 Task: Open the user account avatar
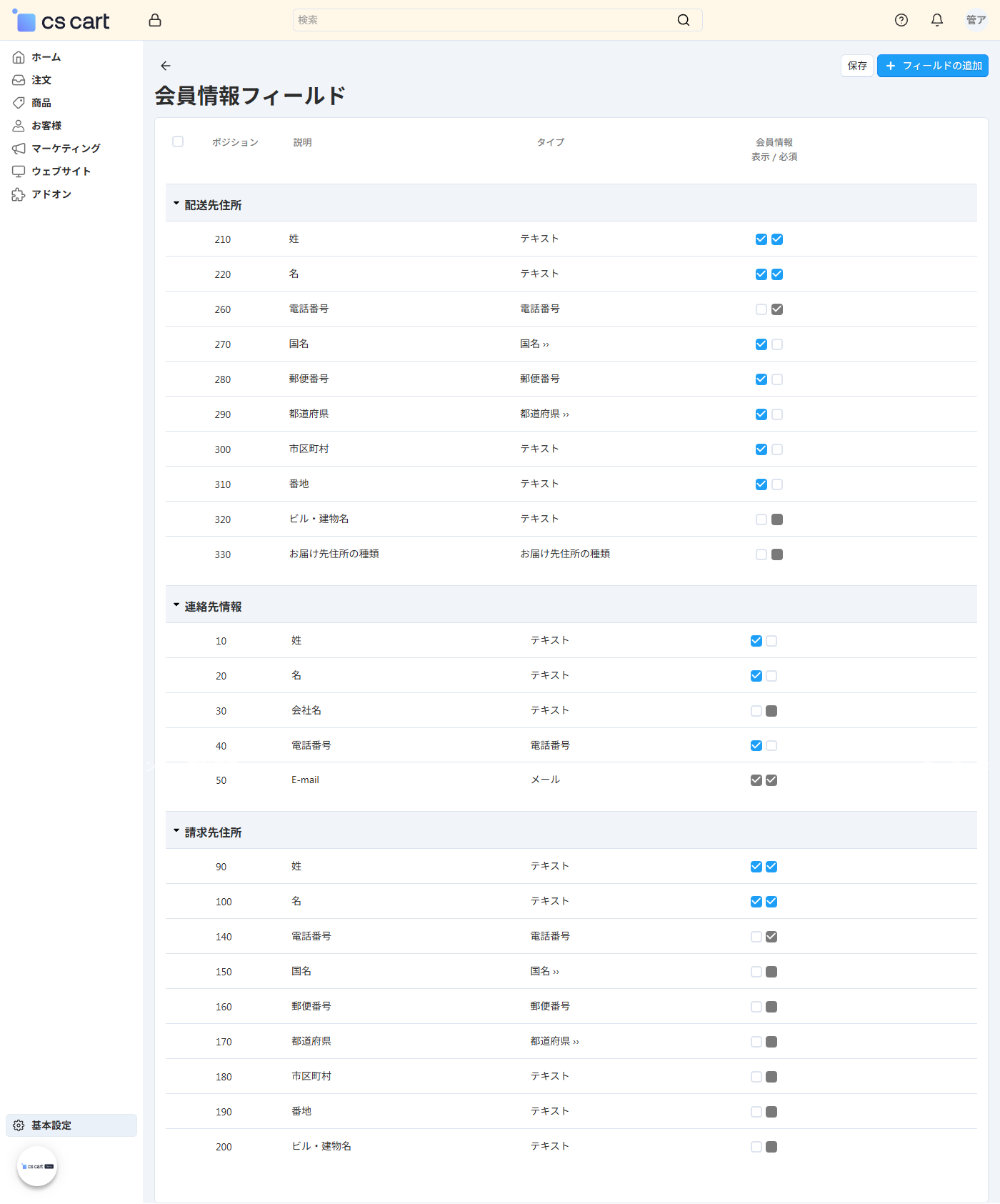(975, 20)
